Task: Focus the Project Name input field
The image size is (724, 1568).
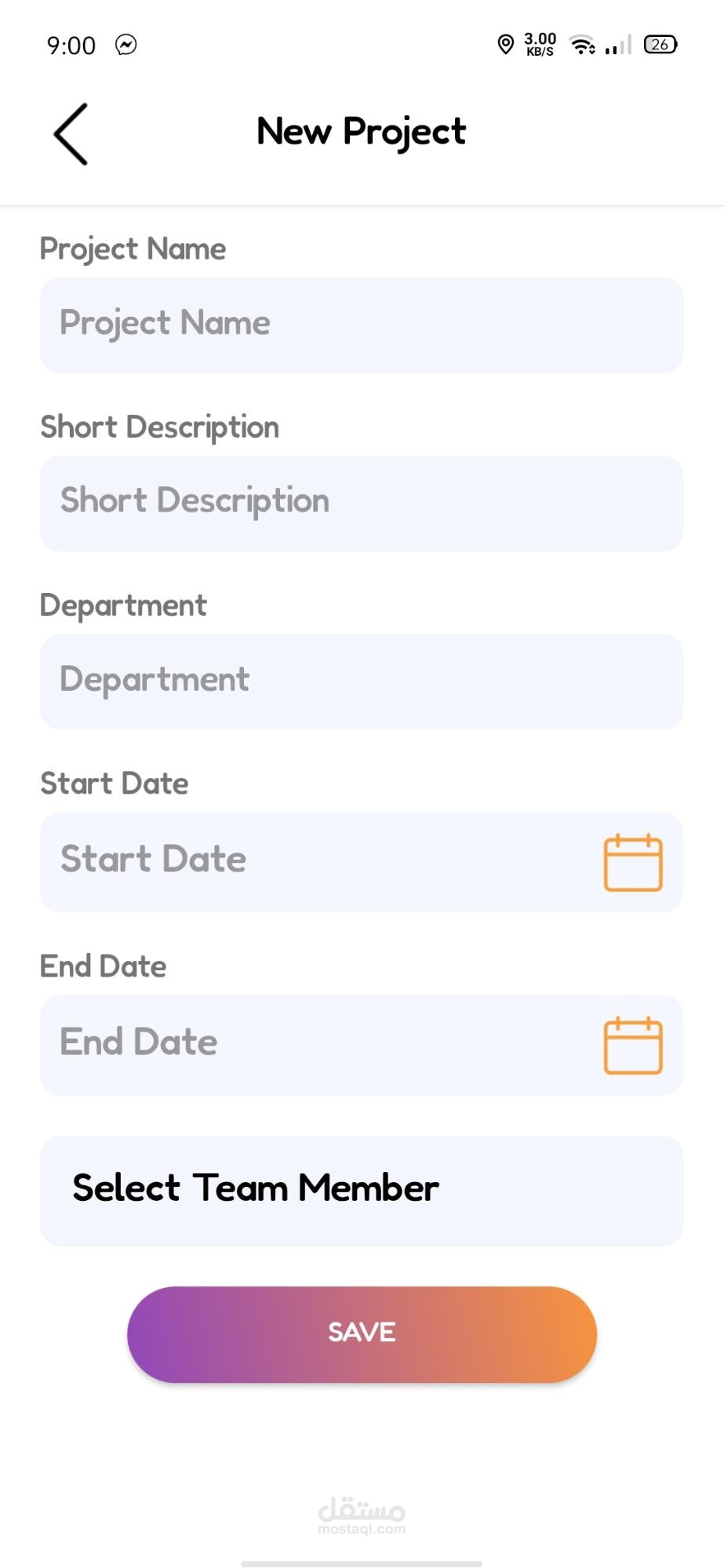Action: 361,325
